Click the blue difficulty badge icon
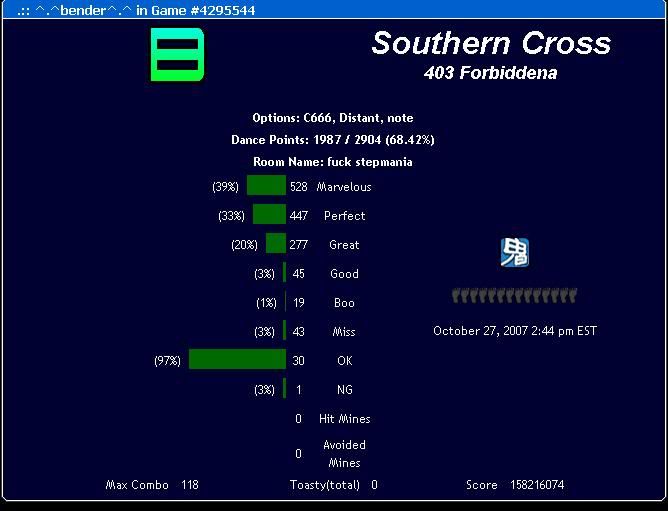 (514, 253)
